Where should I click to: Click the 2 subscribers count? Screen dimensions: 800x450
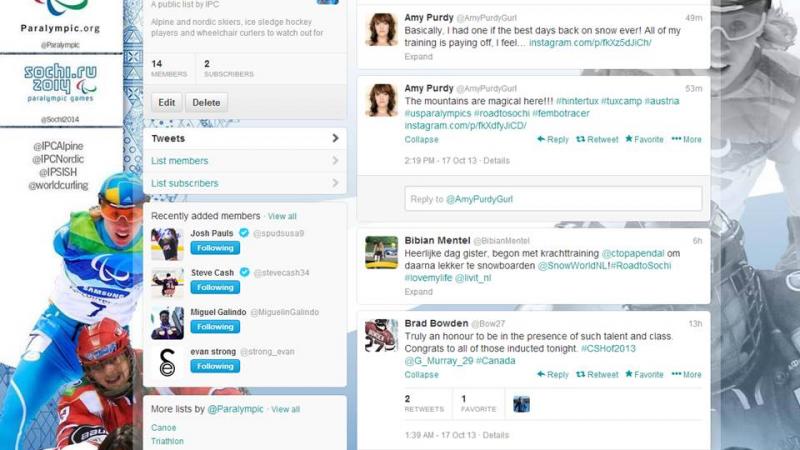point(229,68)
